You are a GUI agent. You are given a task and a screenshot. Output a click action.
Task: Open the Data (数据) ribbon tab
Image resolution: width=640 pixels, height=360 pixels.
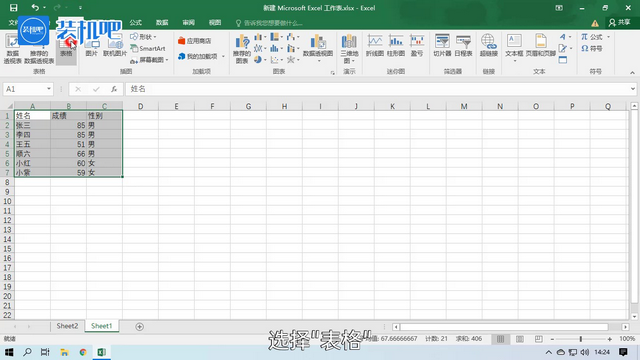[x=162, y=22]
